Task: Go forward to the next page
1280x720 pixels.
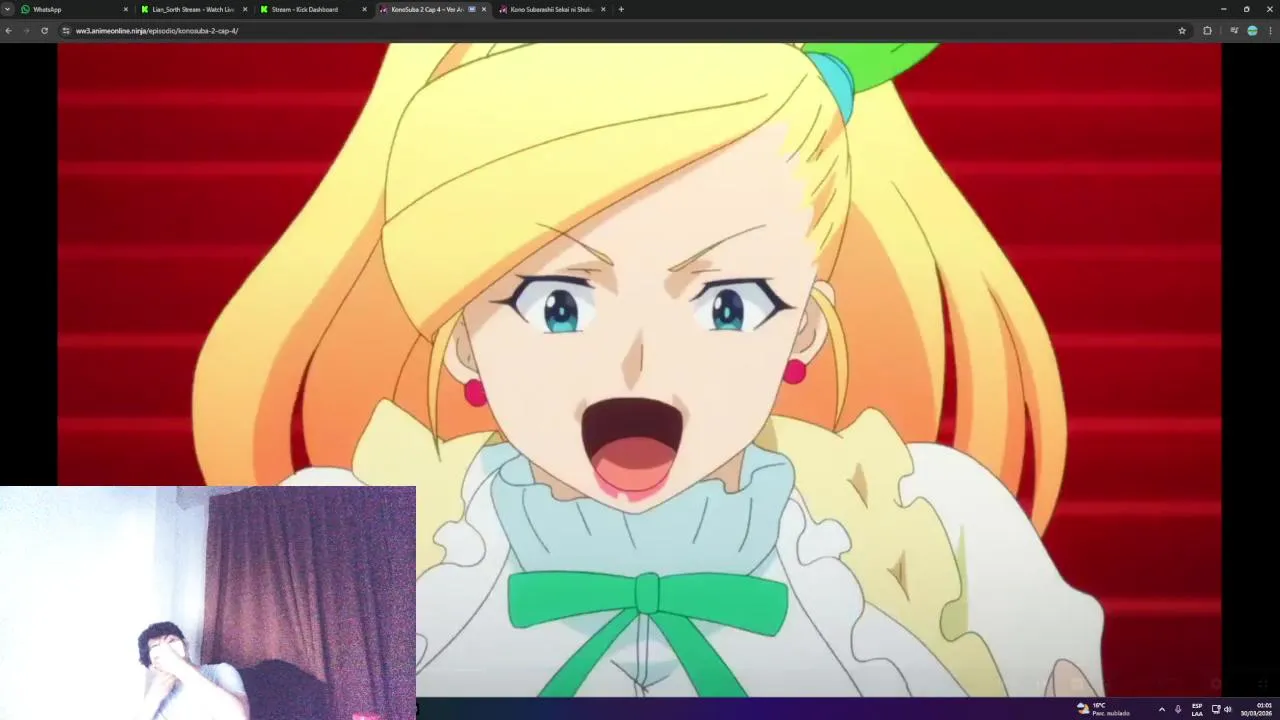Action: coord(26,31)
